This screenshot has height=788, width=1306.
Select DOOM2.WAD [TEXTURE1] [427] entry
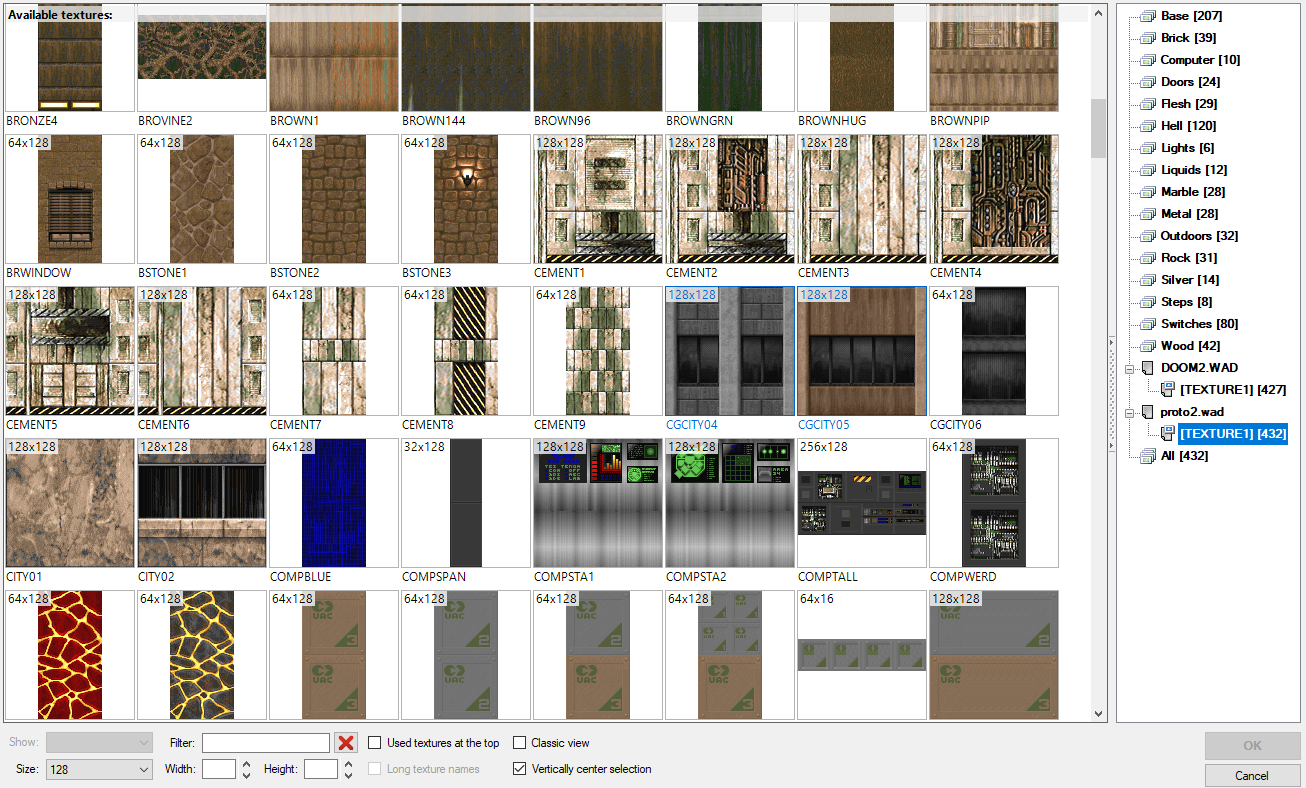coord(1232,390)
